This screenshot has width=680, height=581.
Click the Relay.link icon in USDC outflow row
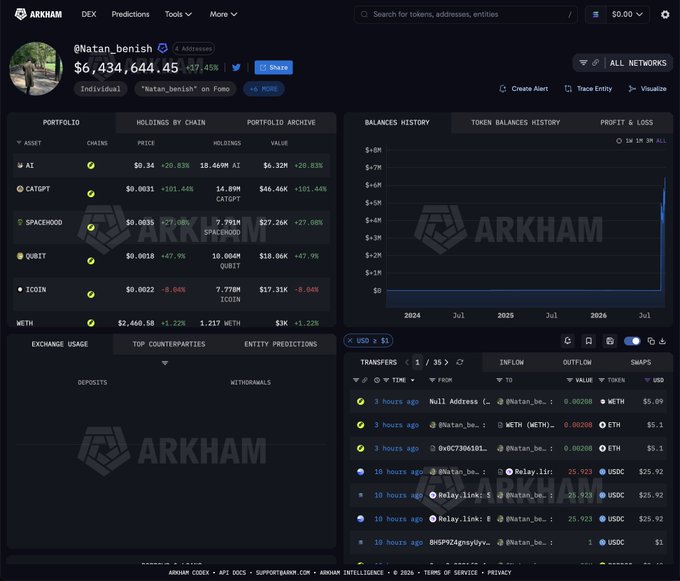point(509,472)
